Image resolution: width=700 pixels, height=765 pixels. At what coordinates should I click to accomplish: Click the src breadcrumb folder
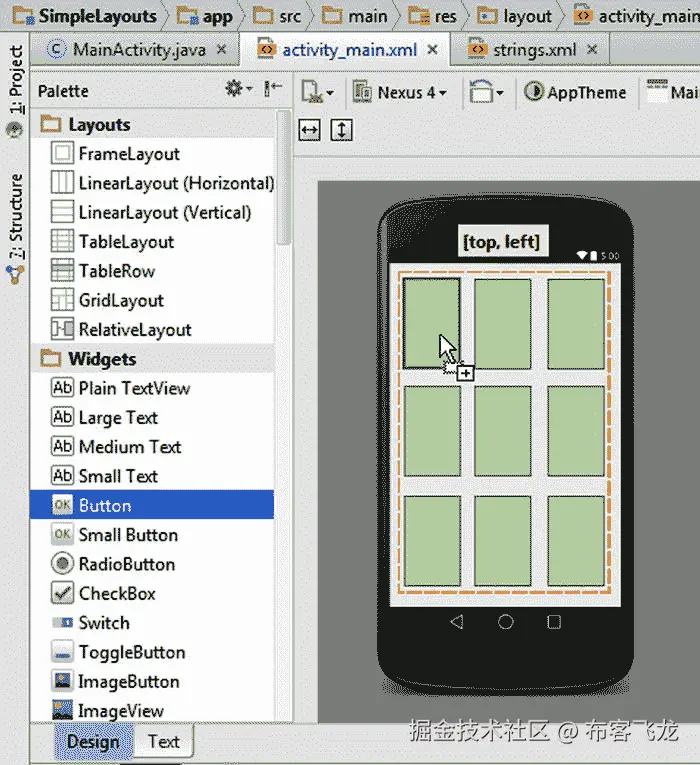pyautogui.click(x=277, y=16)
